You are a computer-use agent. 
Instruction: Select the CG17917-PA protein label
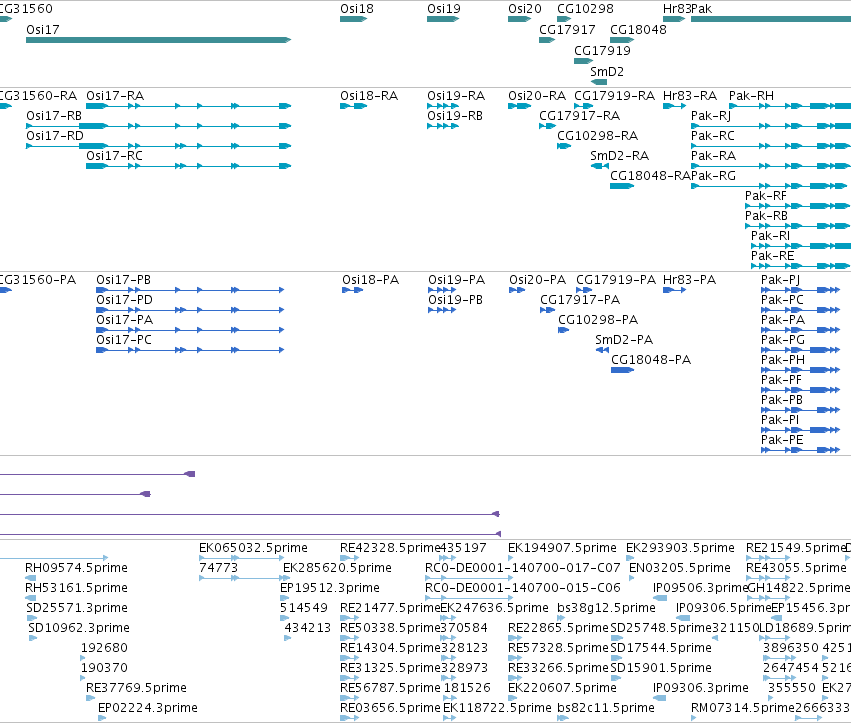click(580, 300)
